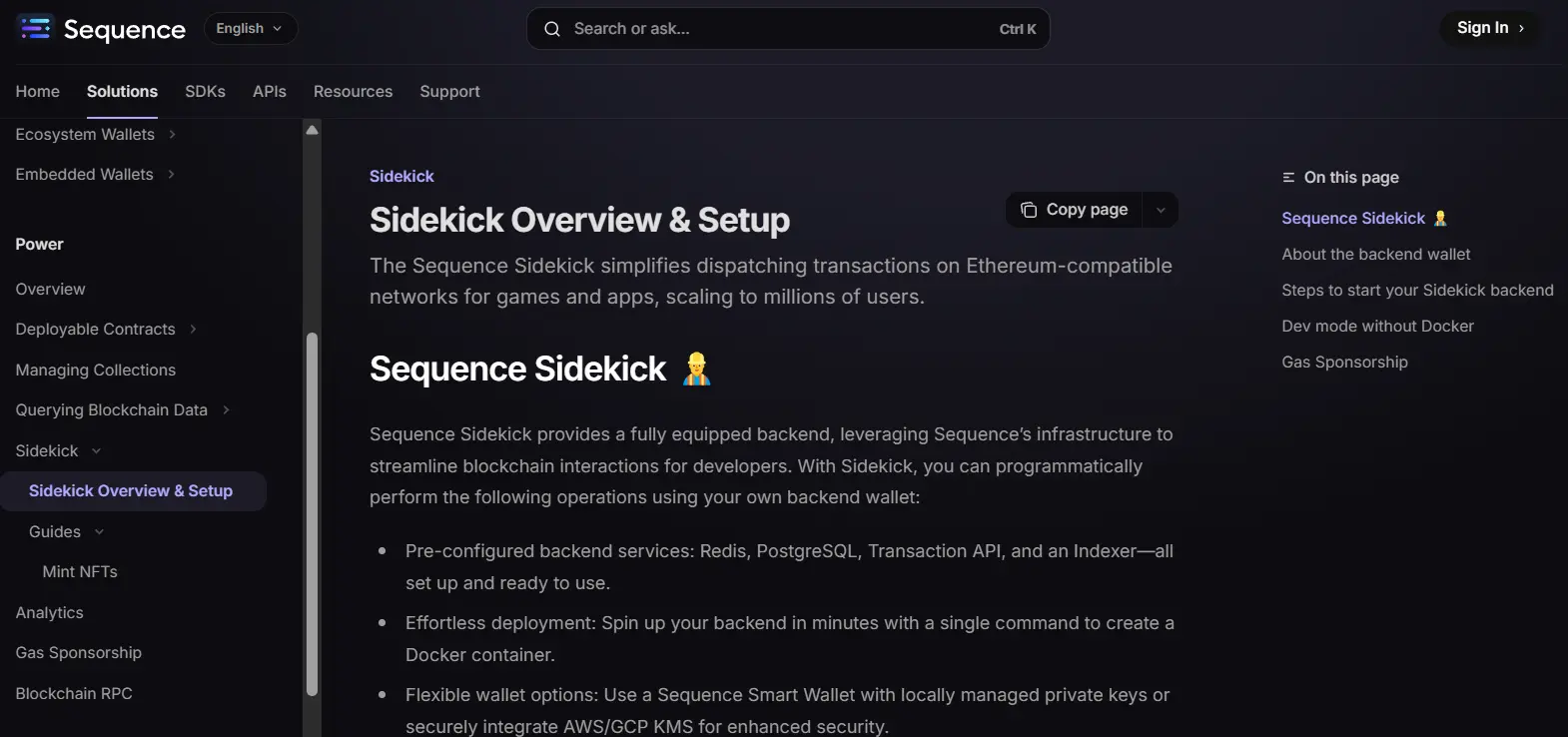Click the Sign In button
The height and width of the screenshot is (737, 1568).
[1490, 28]
